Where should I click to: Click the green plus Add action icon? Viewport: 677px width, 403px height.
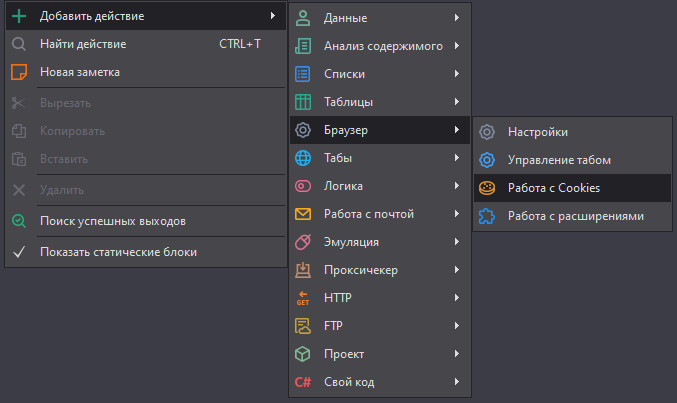coord(18,16)
